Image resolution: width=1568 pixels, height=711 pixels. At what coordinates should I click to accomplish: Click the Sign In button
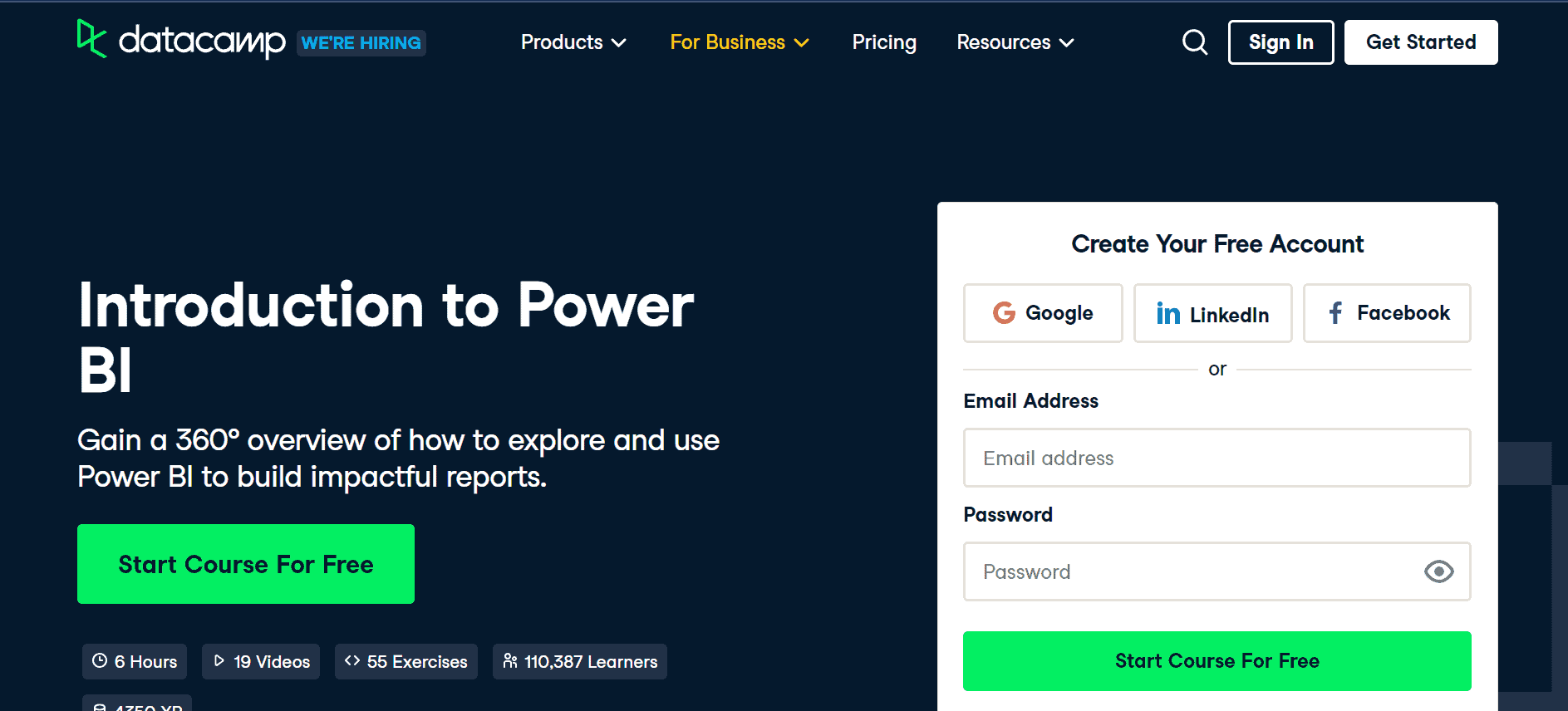[x=1280, y=42]
